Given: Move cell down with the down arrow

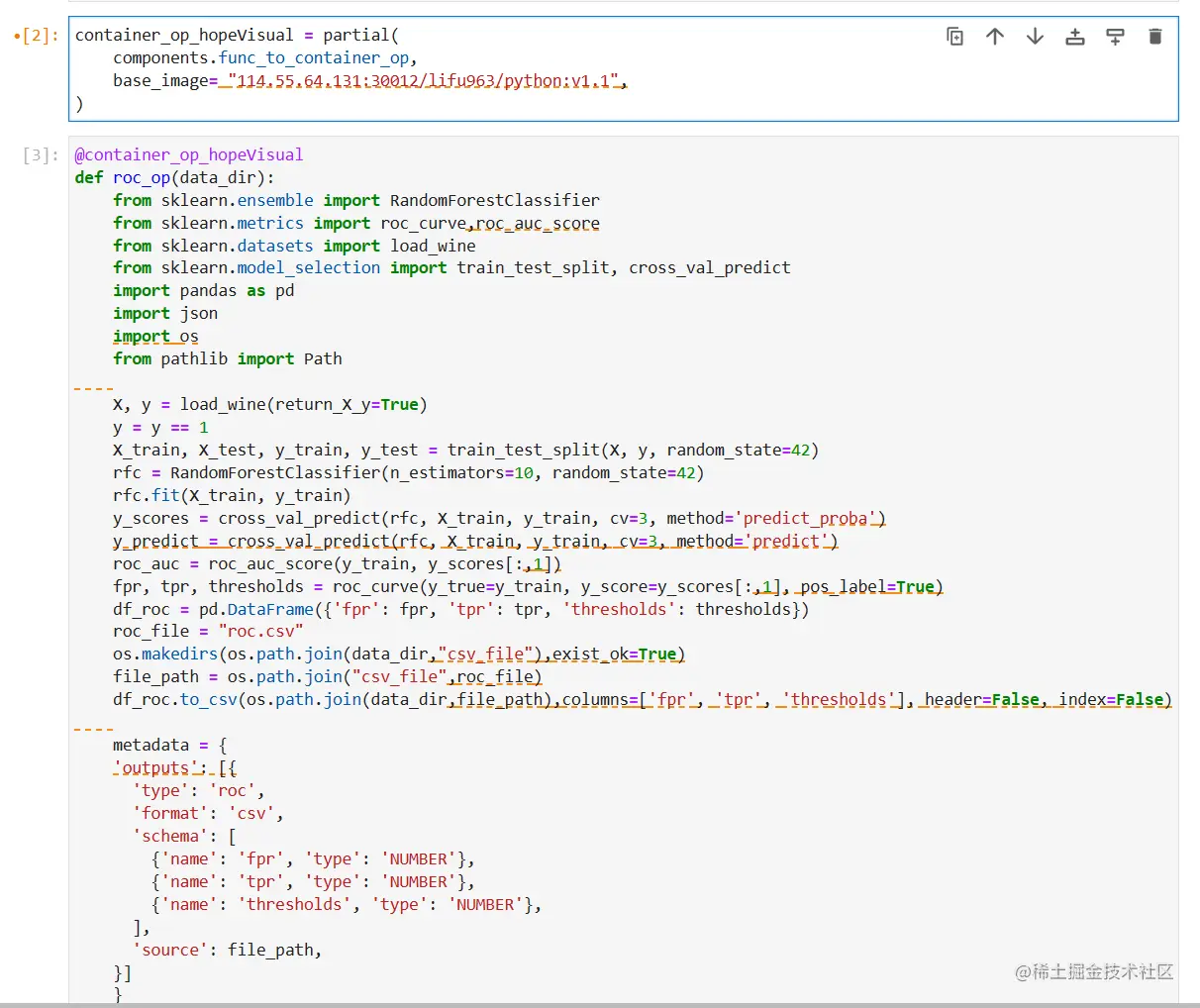Looking at the screenshot, I should click(x=1035, y=37).
